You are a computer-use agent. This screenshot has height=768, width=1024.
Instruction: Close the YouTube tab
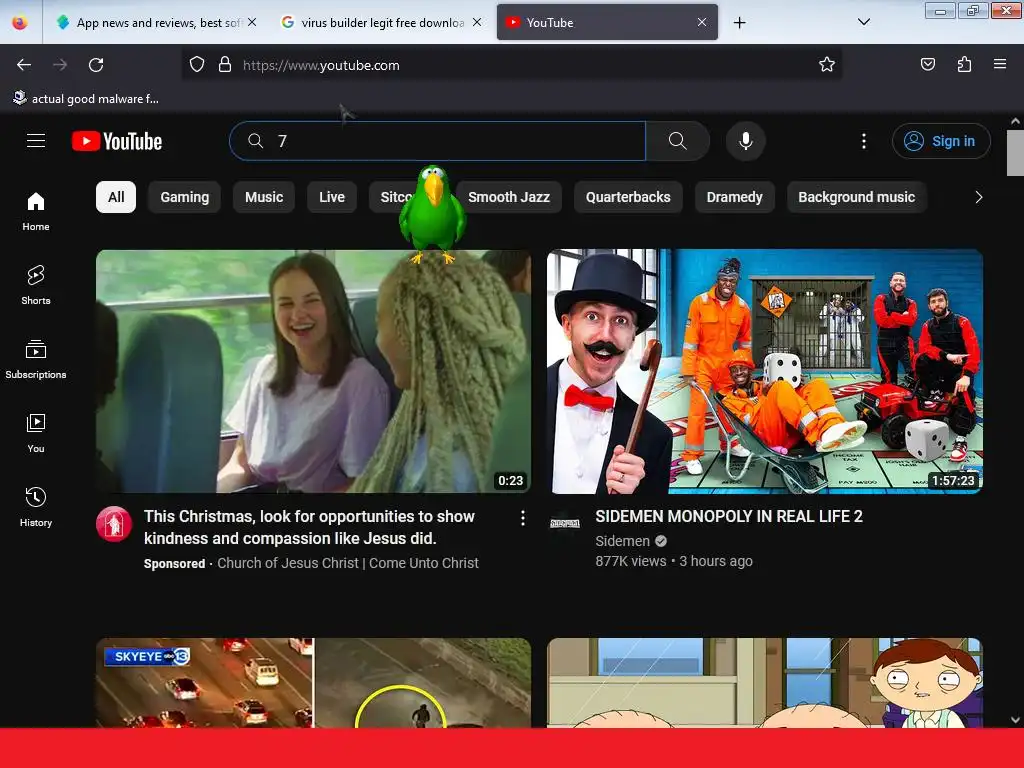pyautogui.click(x=701, y=22)
